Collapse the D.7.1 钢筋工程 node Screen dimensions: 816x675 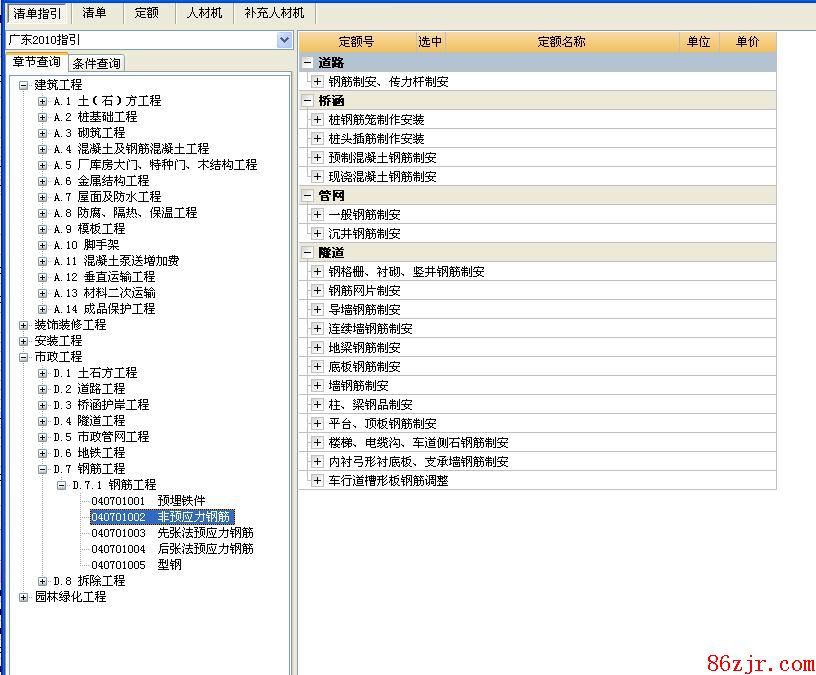click(x=61, y=485)
